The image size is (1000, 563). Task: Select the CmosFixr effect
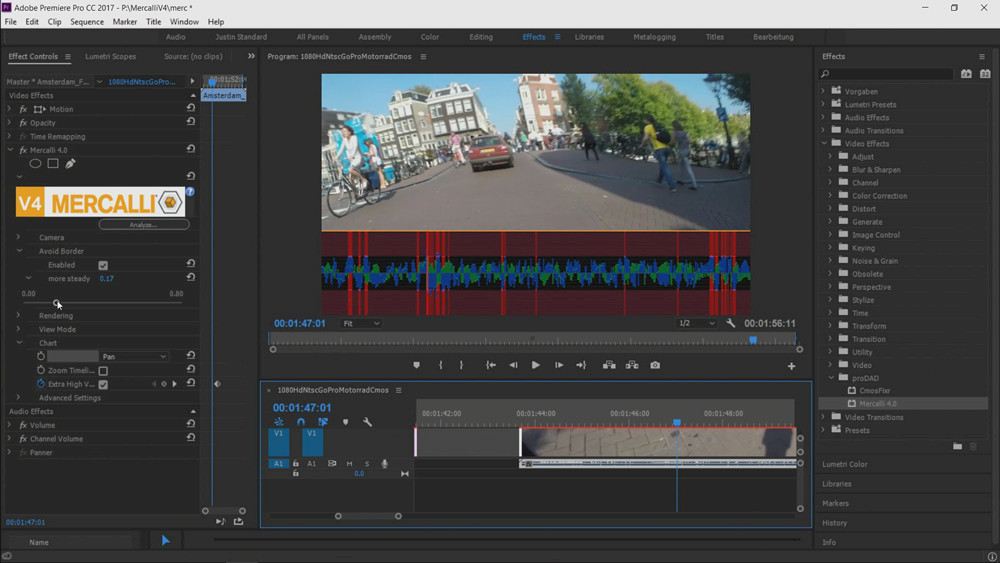874,391
